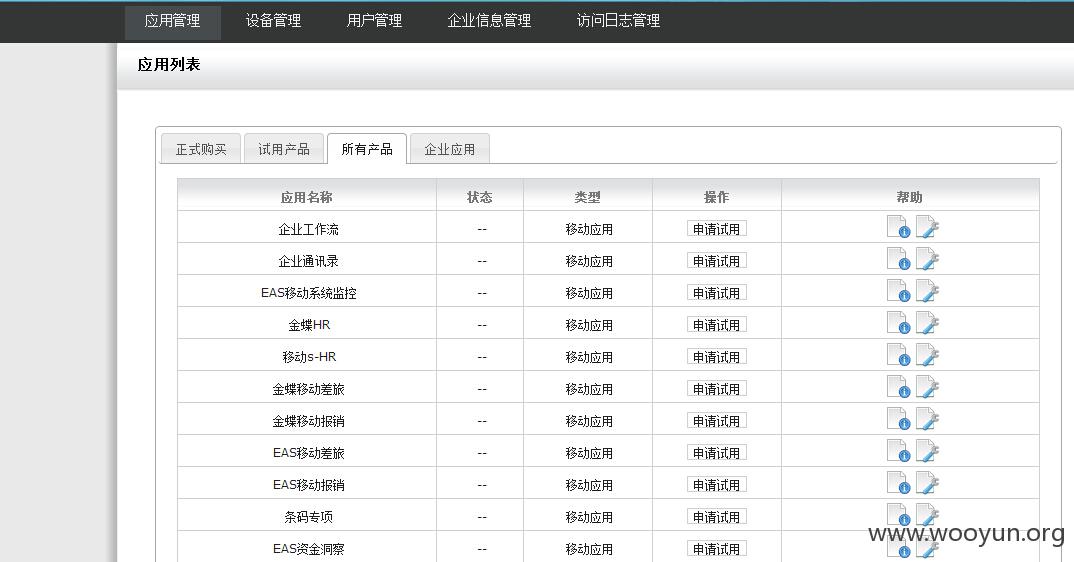Click 申请试用 in 移动s-HR row
This screenshot has height=562, width=1074.
716,357
